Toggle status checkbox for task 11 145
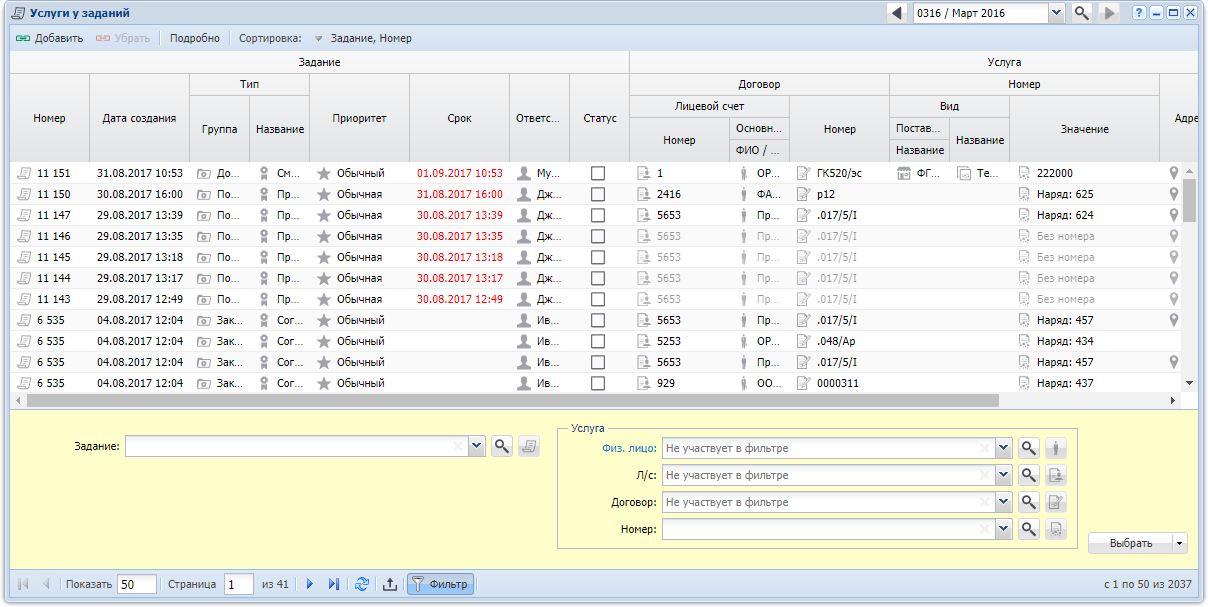Viewport: 1208px width, 607px height. [x=598, y=257]
